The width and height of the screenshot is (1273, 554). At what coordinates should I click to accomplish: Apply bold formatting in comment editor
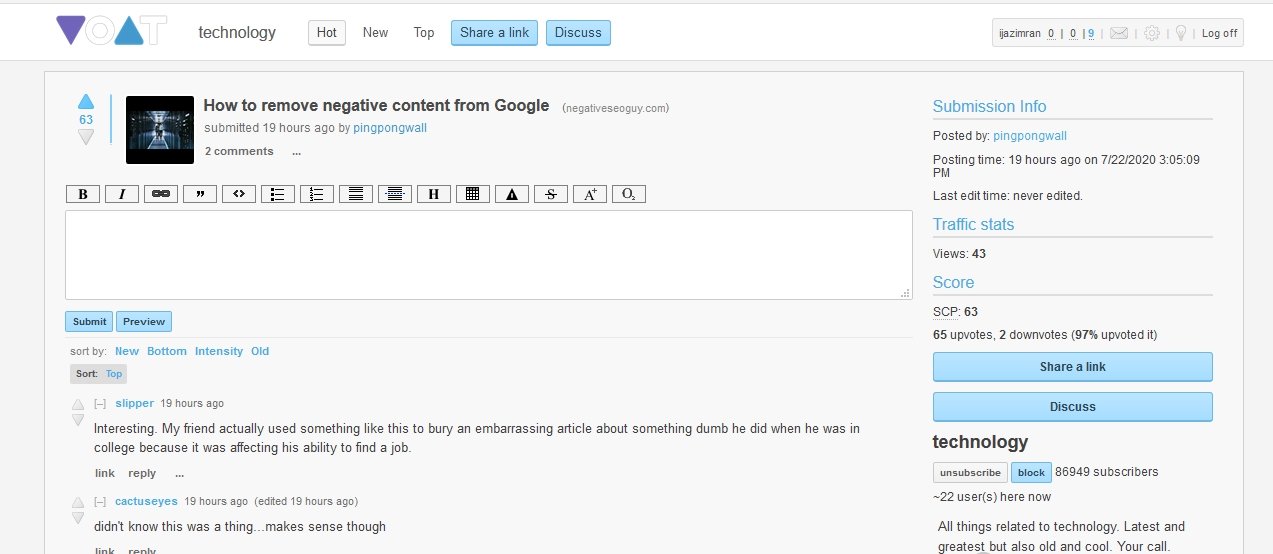coord(83,194)
